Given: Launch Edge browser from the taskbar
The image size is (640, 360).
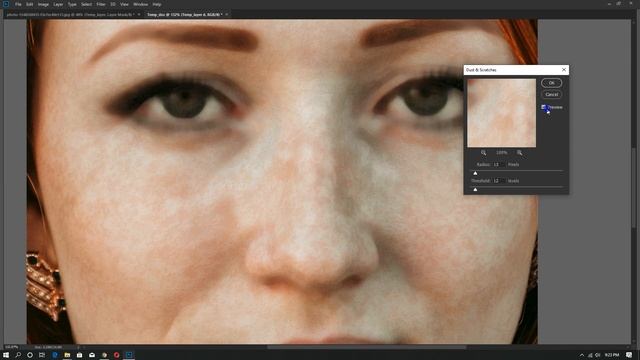Looking at the screenshot, I should point(55,355).
